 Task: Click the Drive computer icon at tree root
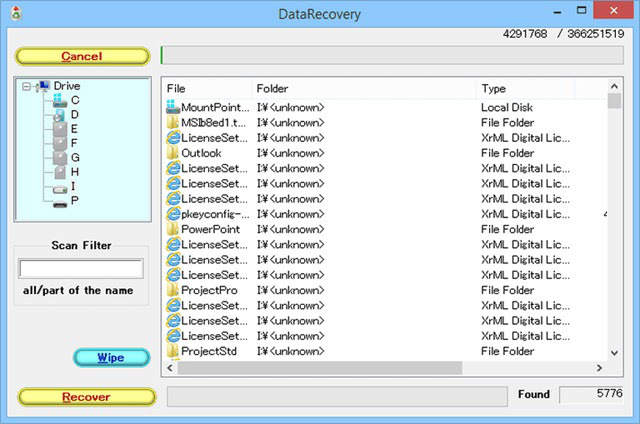(x=43, y=86)
